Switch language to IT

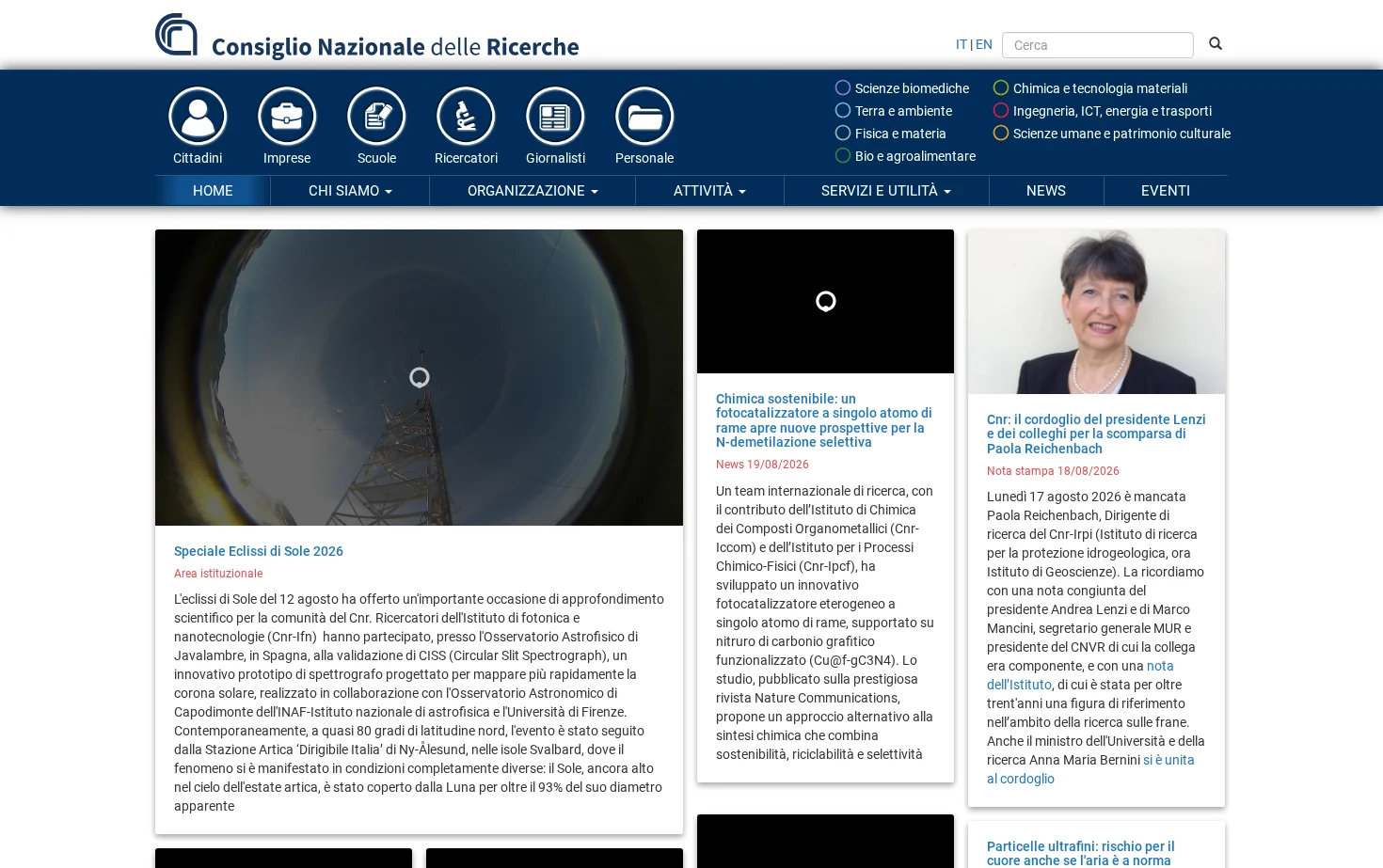point(962,44)
